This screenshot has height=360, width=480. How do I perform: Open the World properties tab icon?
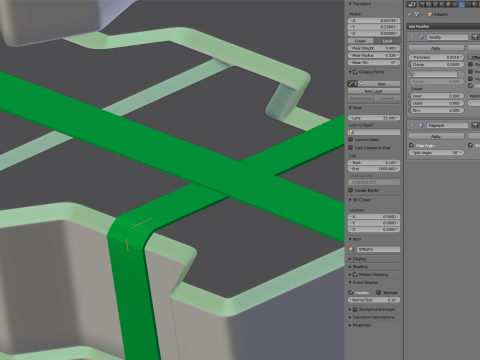click(x=442, y=4)
